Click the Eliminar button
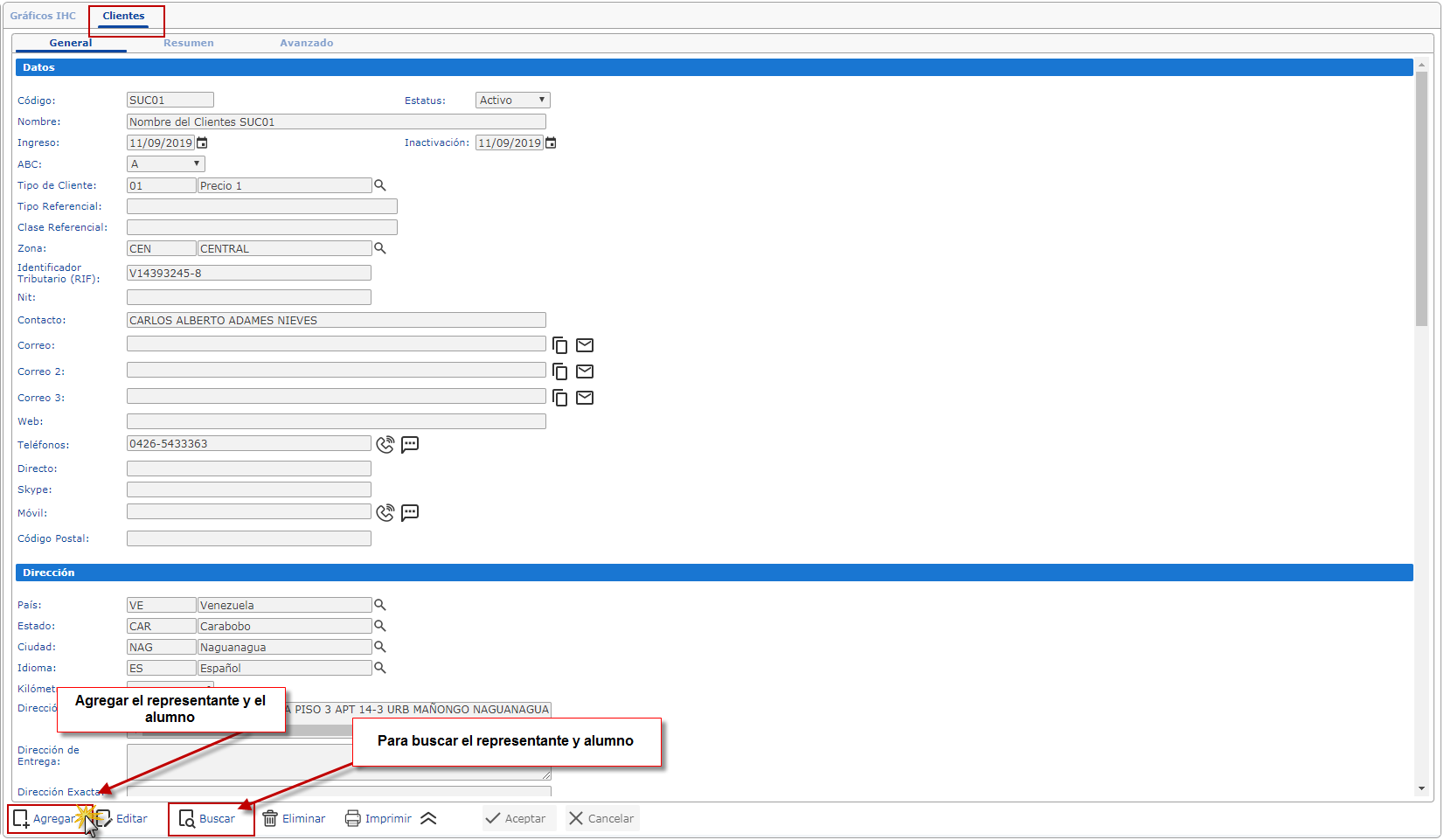 click(295, 819)
